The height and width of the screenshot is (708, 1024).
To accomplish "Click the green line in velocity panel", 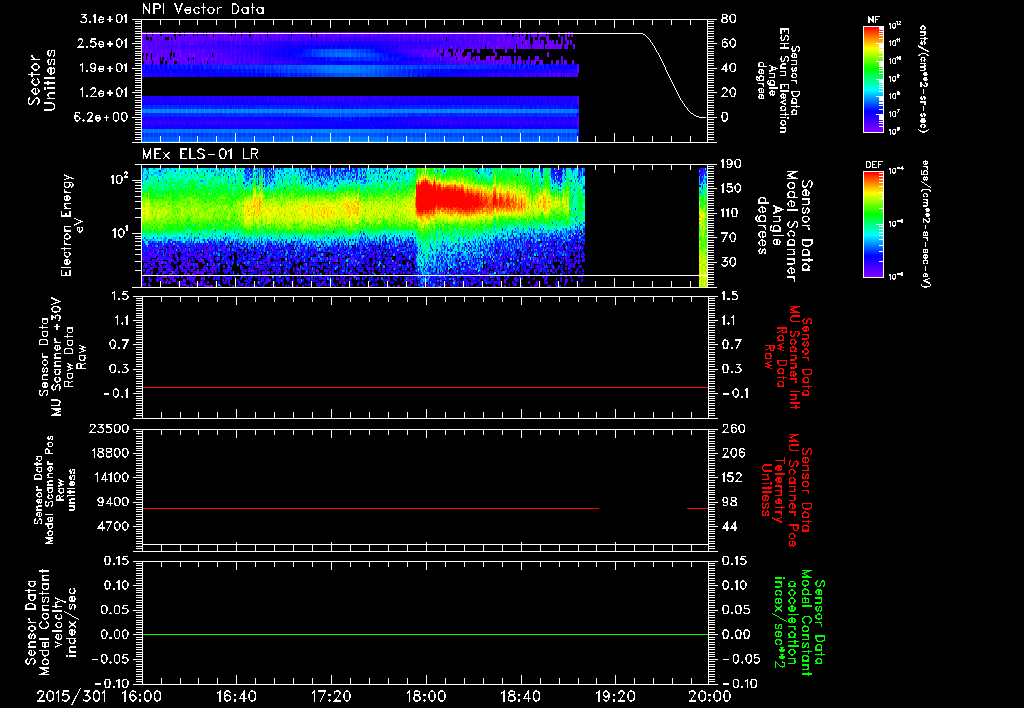I will point(424,634).
